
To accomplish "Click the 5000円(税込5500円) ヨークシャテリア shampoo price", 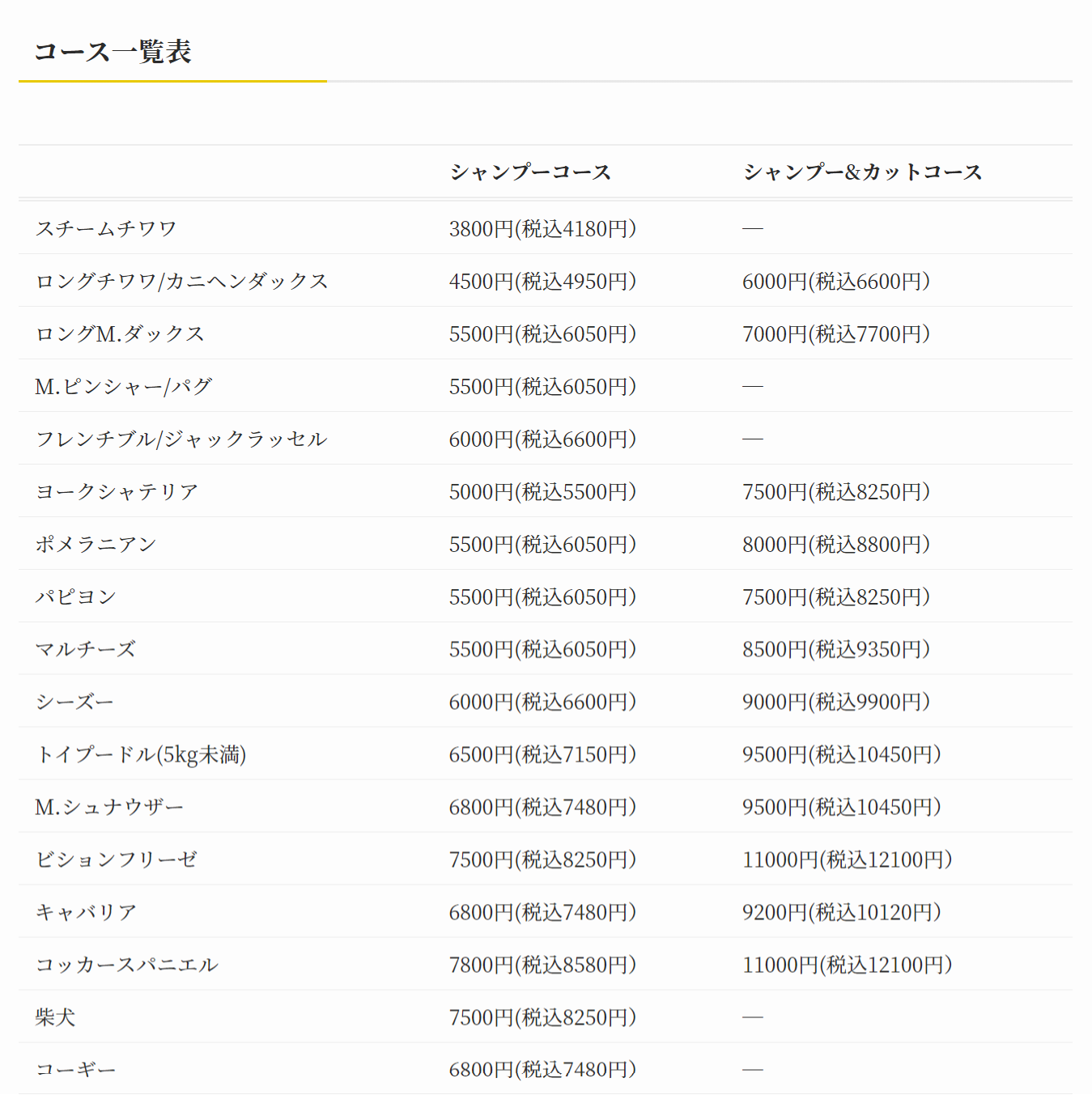I will 543,492.
